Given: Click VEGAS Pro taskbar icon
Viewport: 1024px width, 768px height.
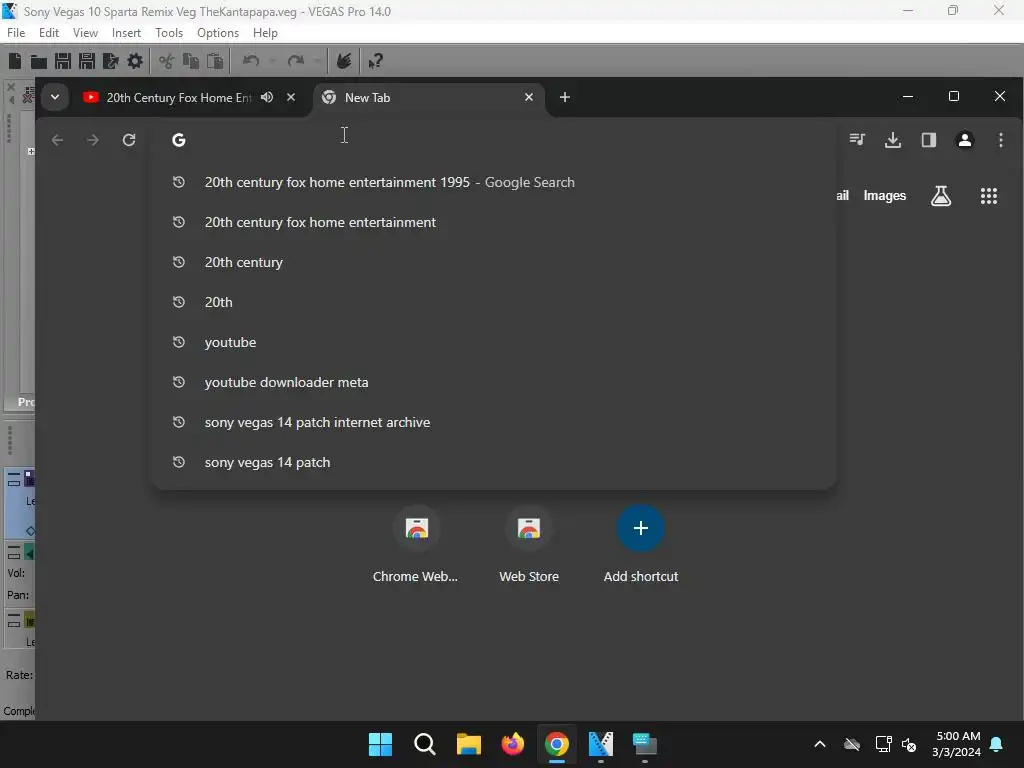Looking at the screenshot, I should [x=601, y=744].
